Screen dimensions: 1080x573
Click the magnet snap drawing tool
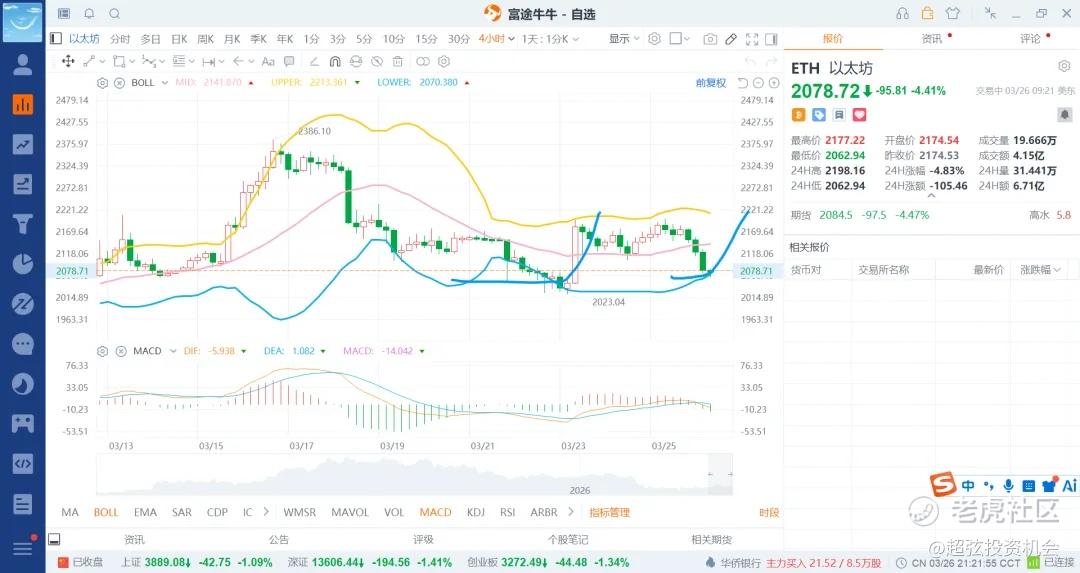(x=335, y=61)
